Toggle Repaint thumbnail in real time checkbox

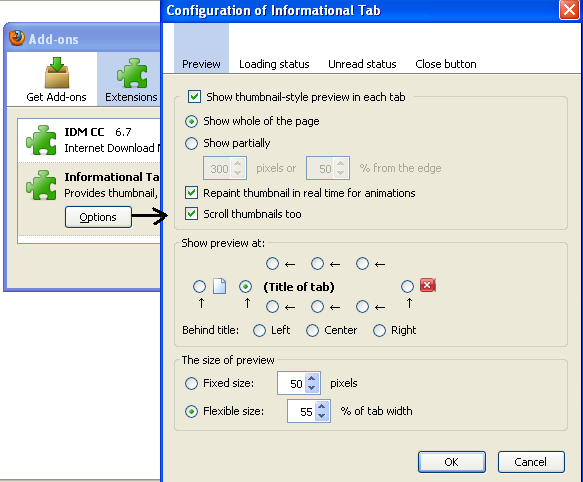(191, 193)
